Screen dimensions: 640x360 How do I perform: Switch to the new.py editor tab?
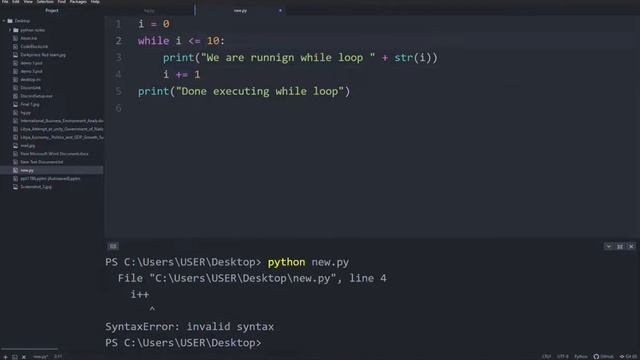tap(240, 11)
